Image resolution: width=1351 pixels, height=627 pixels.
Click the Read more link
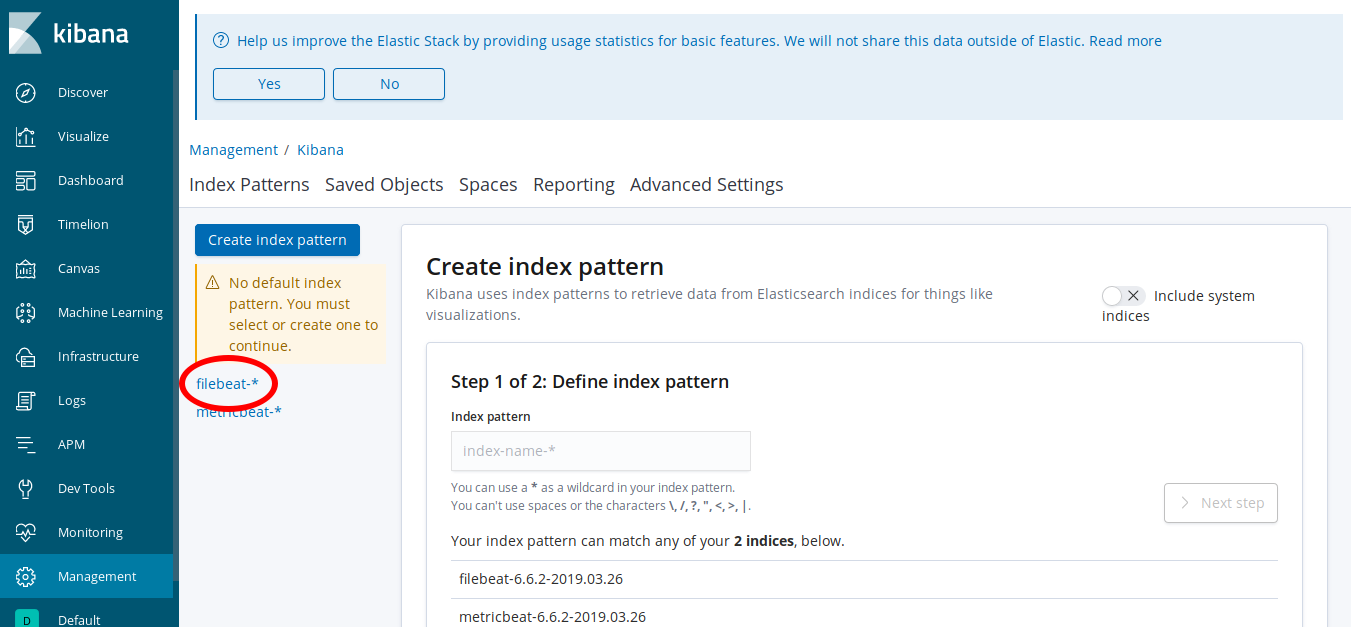[x=1124, y=41]
